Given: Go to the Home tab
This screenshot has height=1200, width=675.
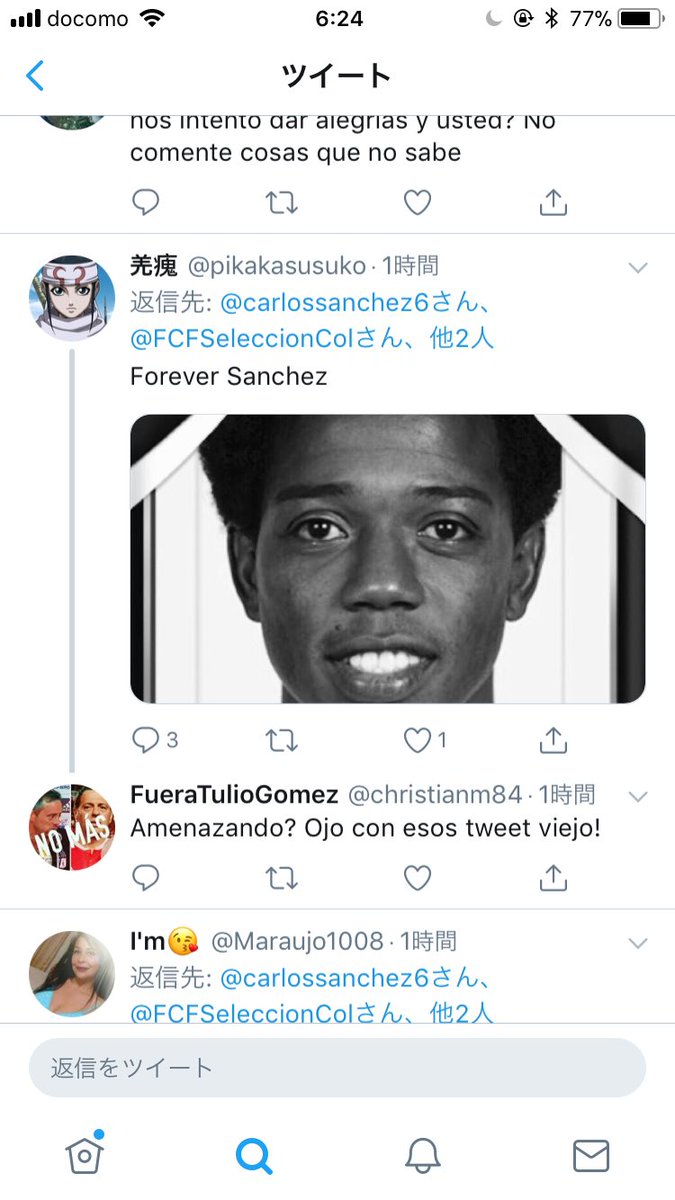Looking at the screenshot, I should 85,1154.
